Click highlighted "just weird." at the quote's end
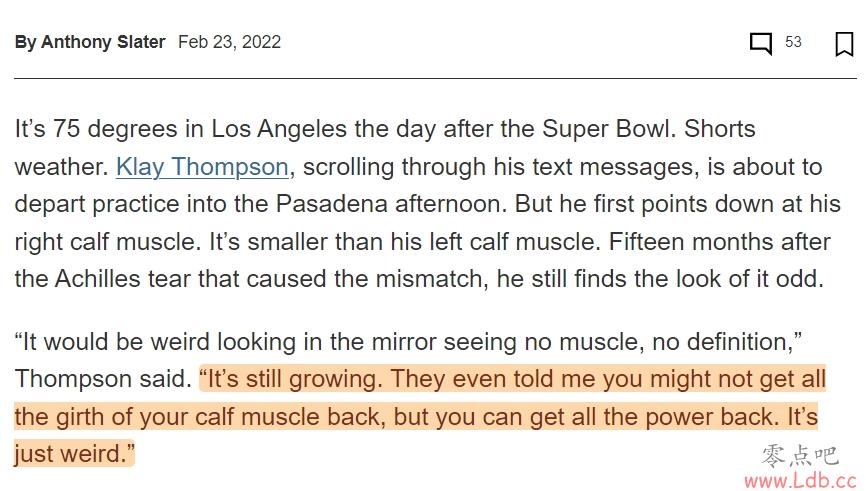The image size is (866, 491). [75, 454]
